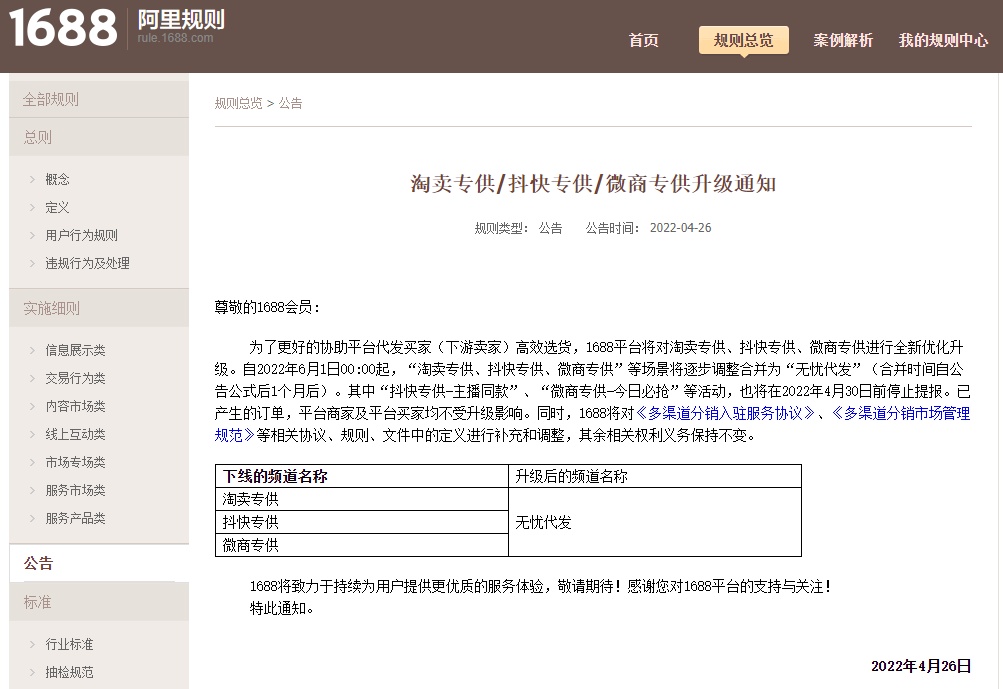Screen dimensions: 1003x689
Task: Open 服务市场类 in the sidebar
Action: (75, 490)
